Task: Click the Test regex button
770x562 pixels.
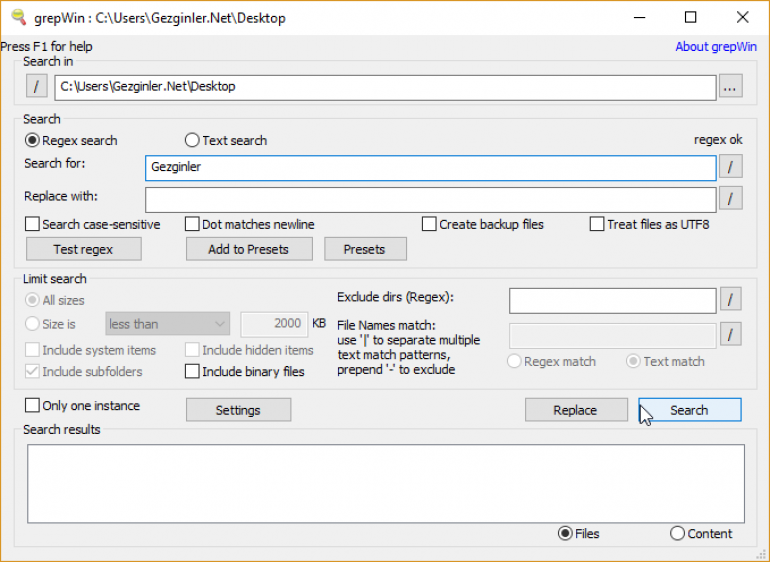Action: pyautogui.click(x=83, y=249)
